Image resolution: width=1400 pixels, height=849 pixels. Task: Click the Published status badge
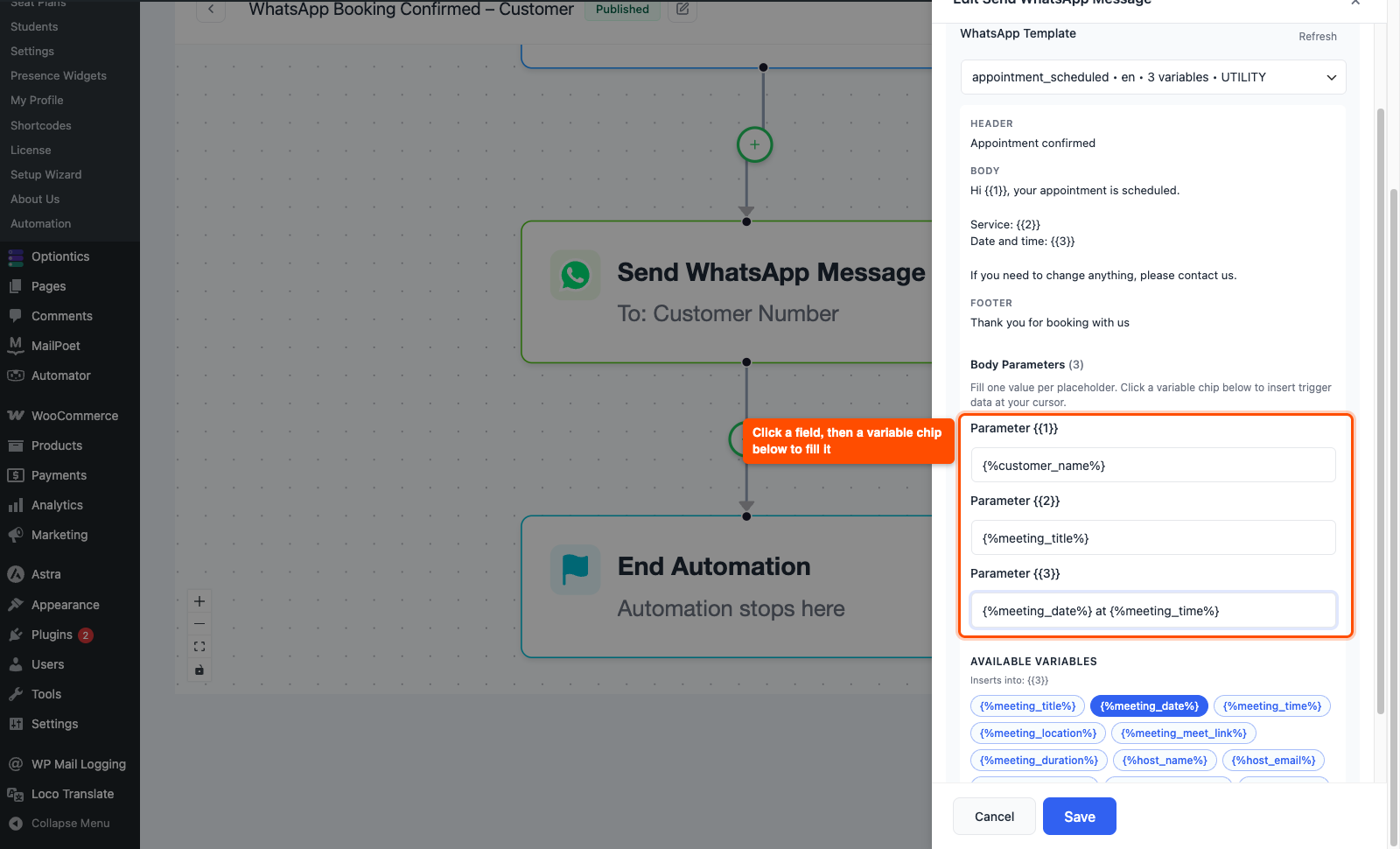point(622,10)
